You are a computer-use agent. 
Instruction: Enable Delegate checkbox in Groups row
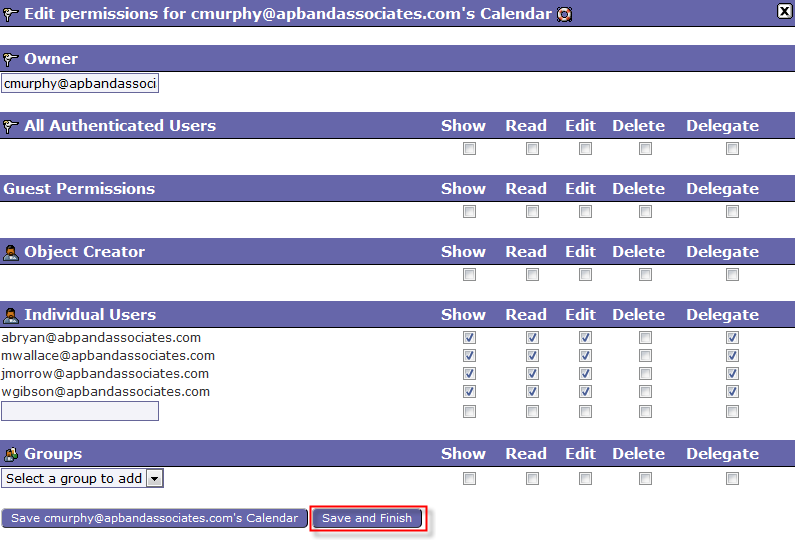pyautogui.click(x=732, y=479)
